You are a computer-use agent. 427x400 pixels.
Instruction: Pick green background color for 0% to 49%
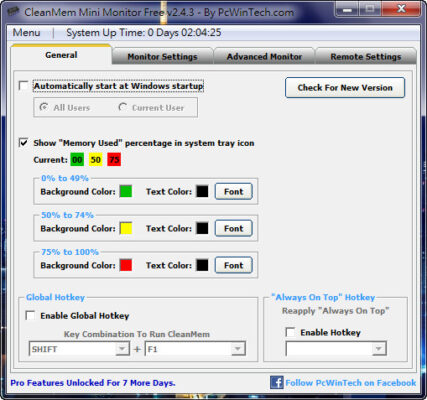coord(126,191)
